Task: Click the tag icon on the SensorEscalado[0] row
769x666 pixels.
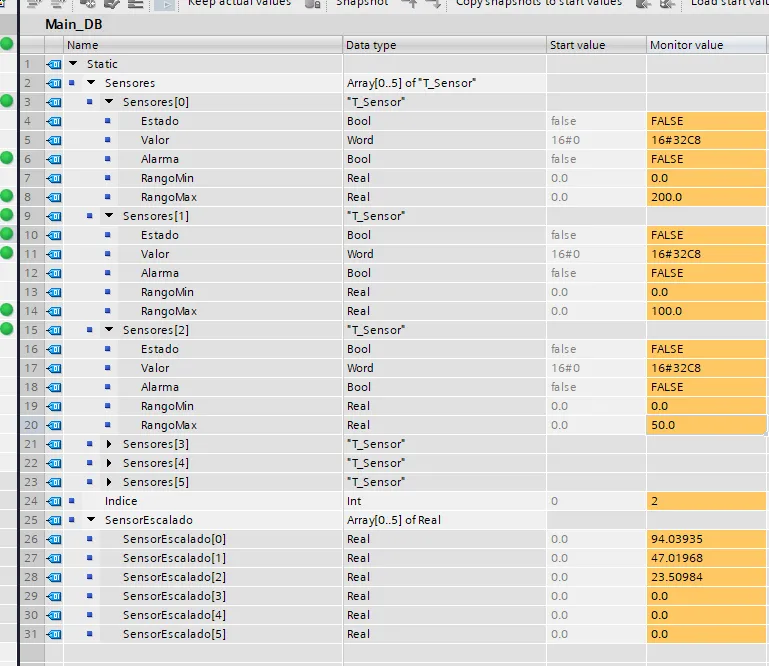Action: [54, 539]
